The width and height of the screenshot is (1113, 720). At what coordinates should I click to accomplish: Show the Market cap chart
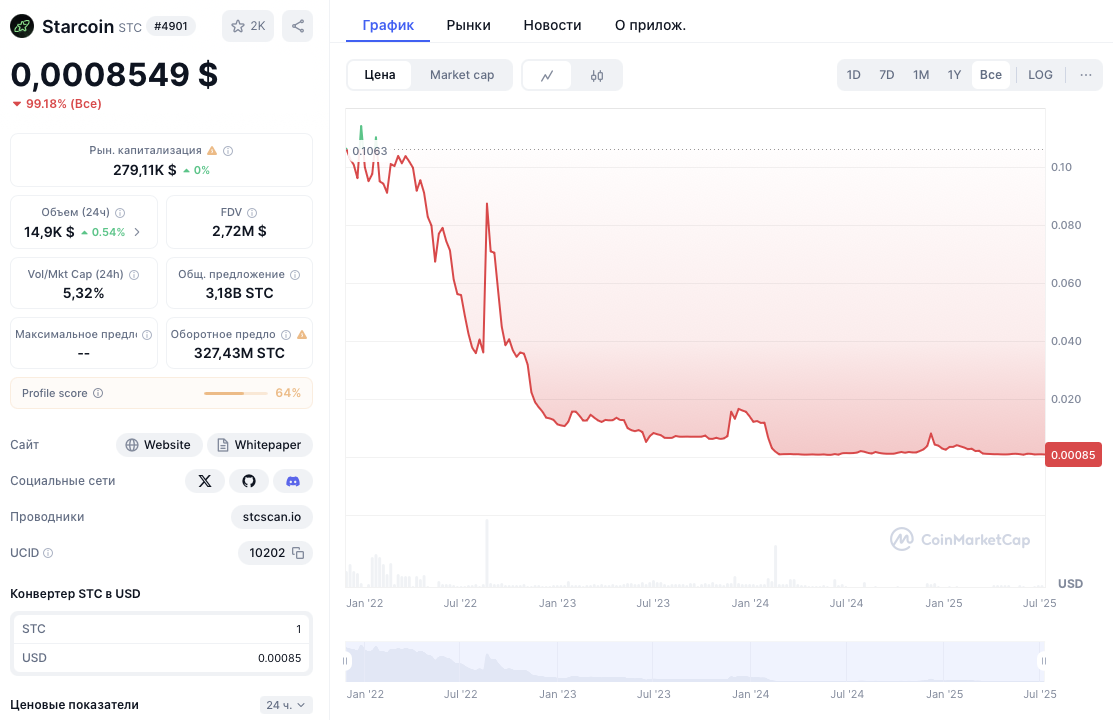tap(462, 75)
